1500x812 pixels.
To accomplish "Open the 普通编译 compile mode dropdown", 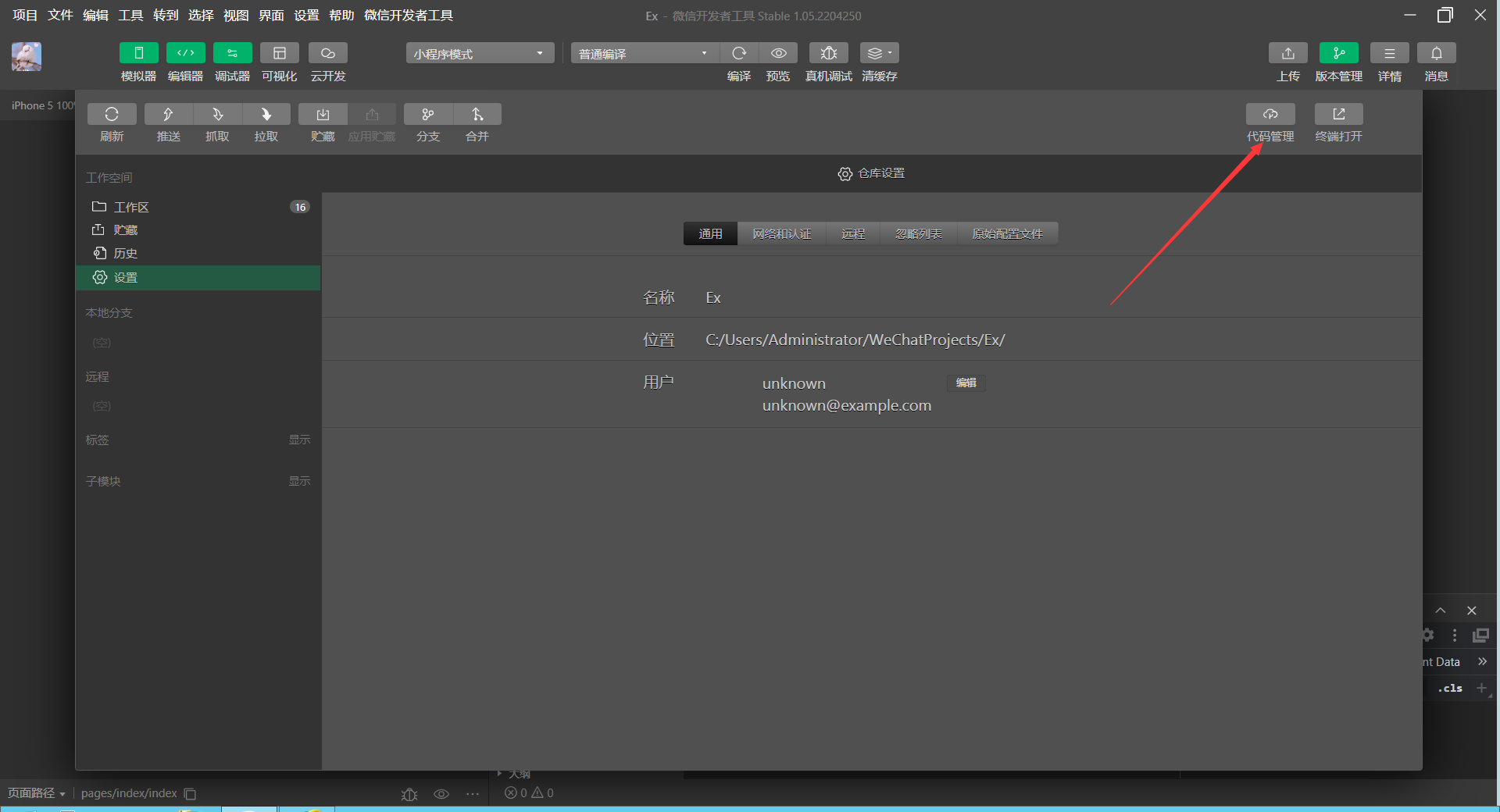I will 645,53.
